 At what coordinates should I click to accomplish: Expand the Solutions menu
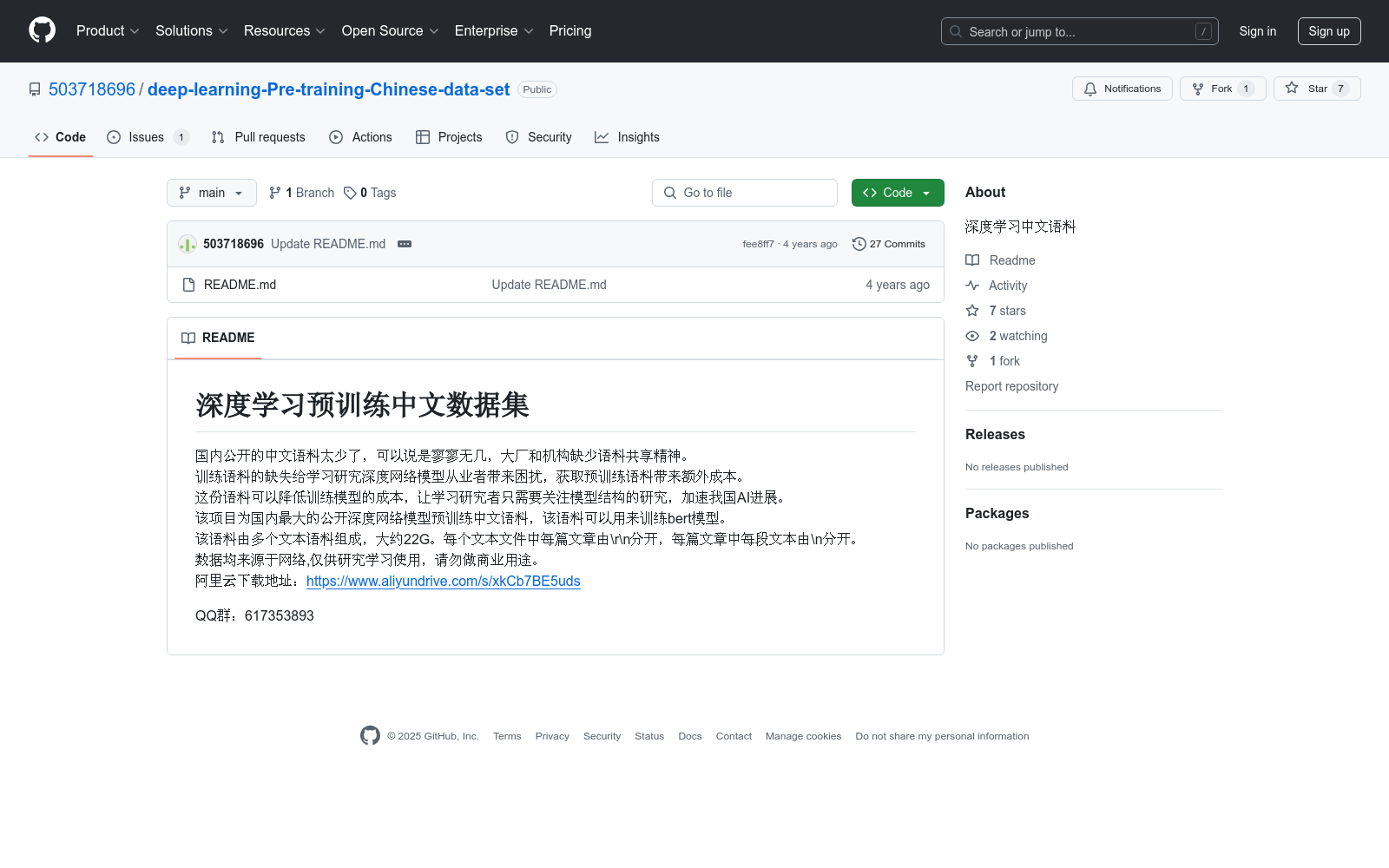click(x=192, y=30)
